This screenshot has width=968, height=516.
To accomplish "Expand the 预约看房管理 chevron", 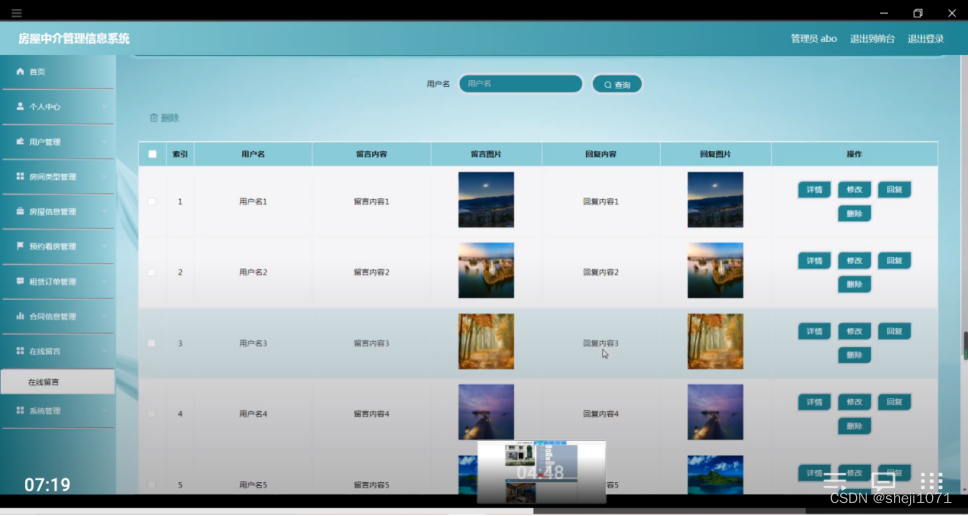I will coord(104,246).
